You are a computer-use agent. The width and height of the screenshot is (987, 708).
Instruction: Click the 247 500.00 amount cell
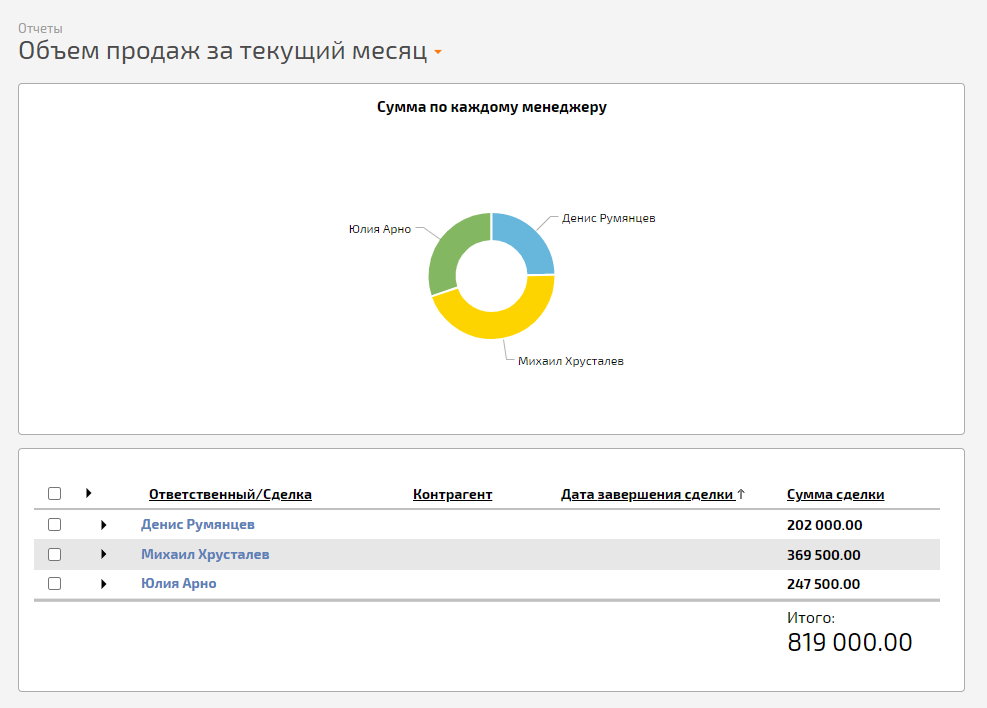click(x=823, y=584)
